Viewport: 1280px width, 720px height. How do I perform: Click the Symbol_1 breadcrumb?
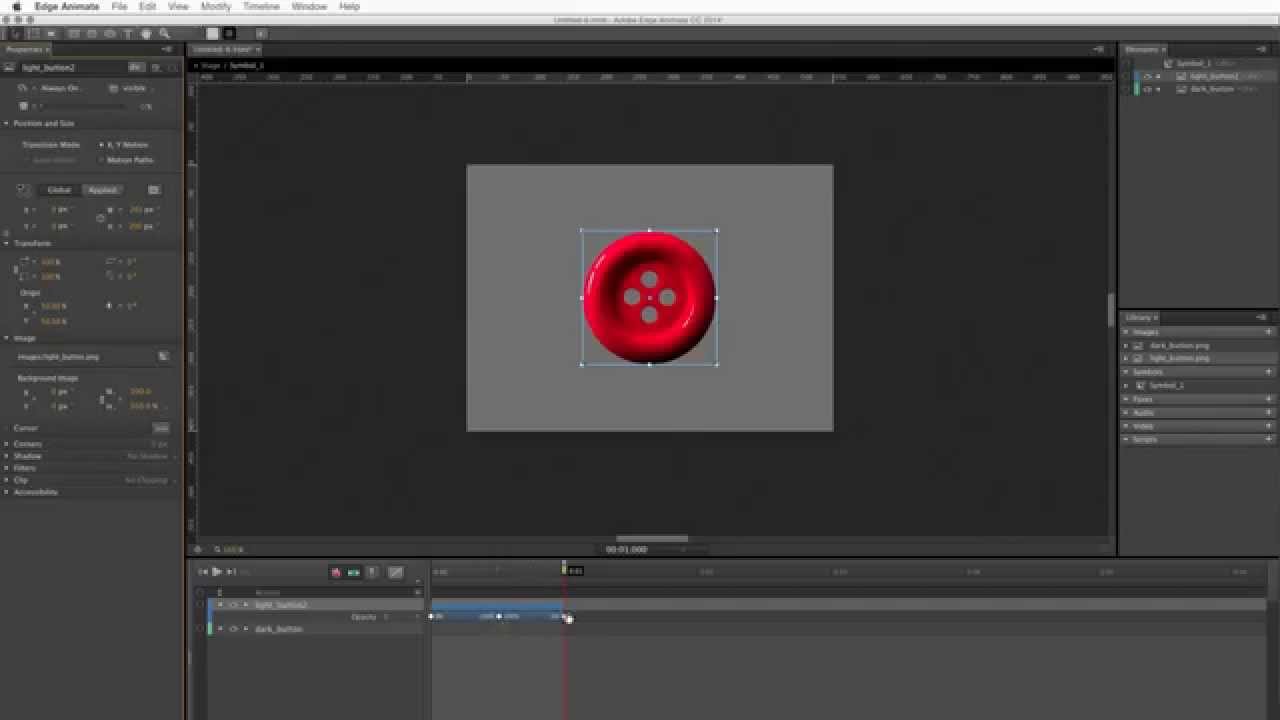[x=246, y=65]
